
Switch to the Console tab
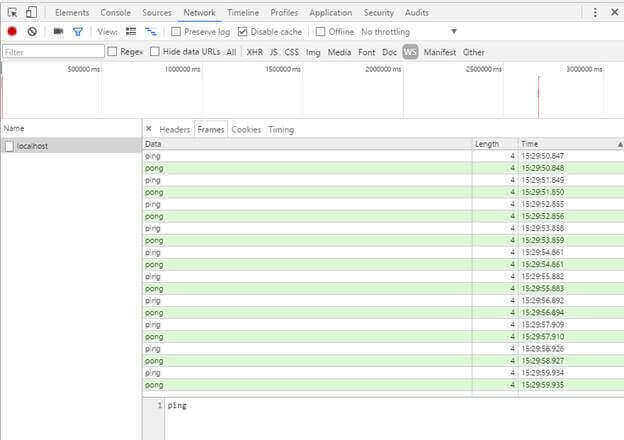(115, 12)
